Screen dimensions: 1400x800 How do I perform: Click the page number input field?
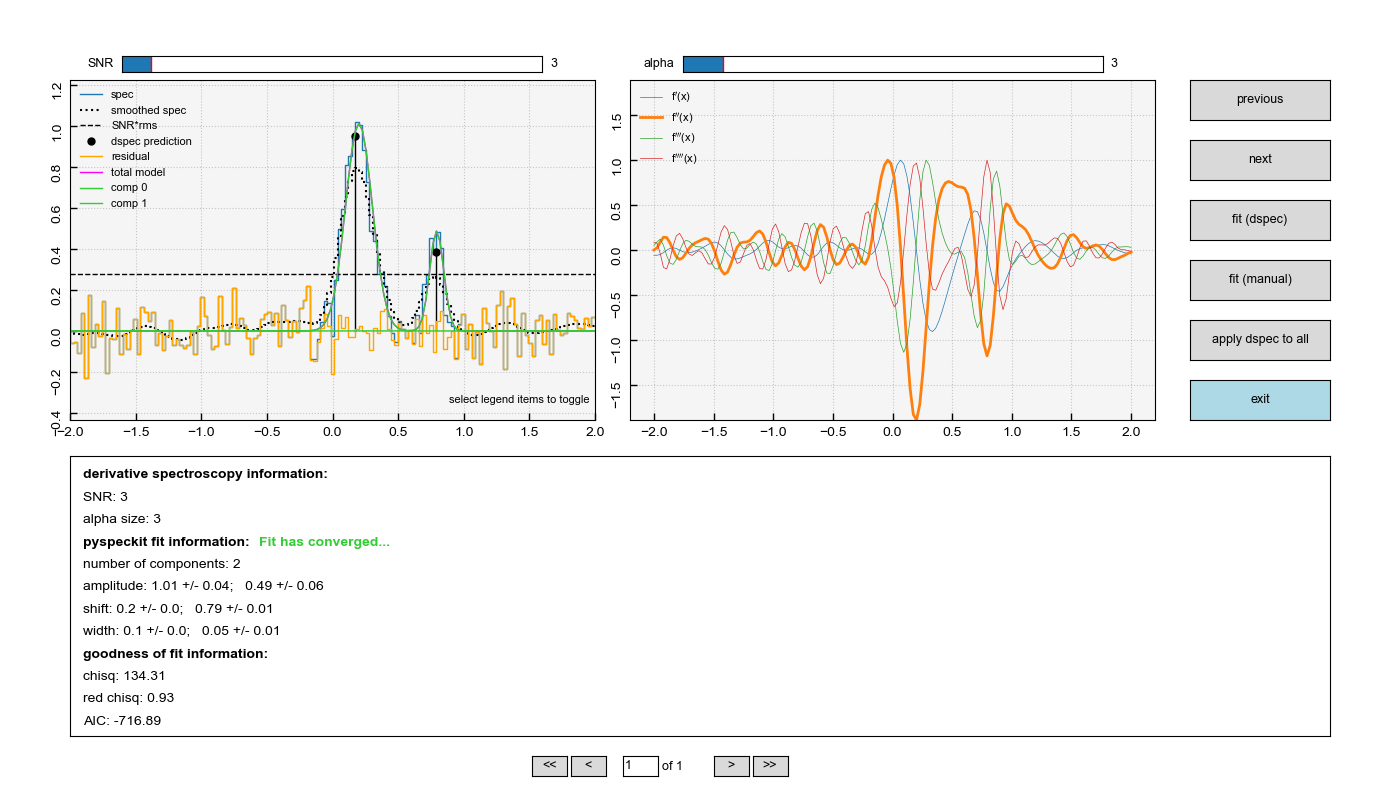[640, 766]
